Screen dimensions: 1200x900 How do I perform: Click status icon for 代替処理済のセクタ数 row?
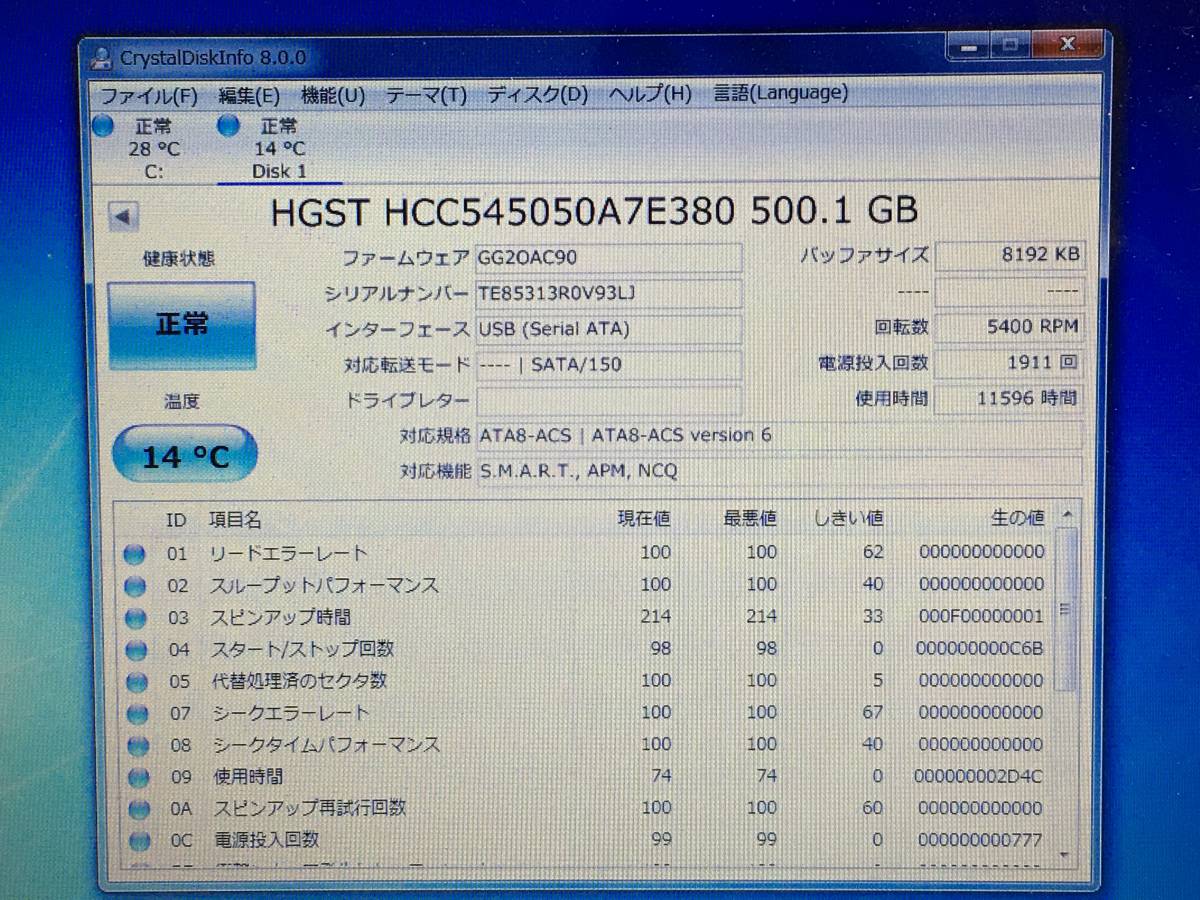(x=136, y=683)
